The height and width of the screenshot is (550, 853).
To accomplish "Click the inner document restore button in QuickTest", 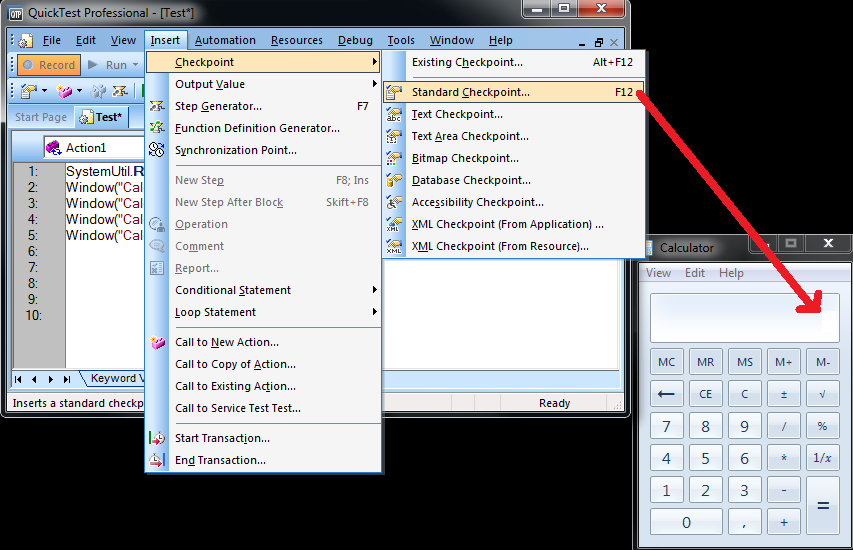I will click(599, 42).
